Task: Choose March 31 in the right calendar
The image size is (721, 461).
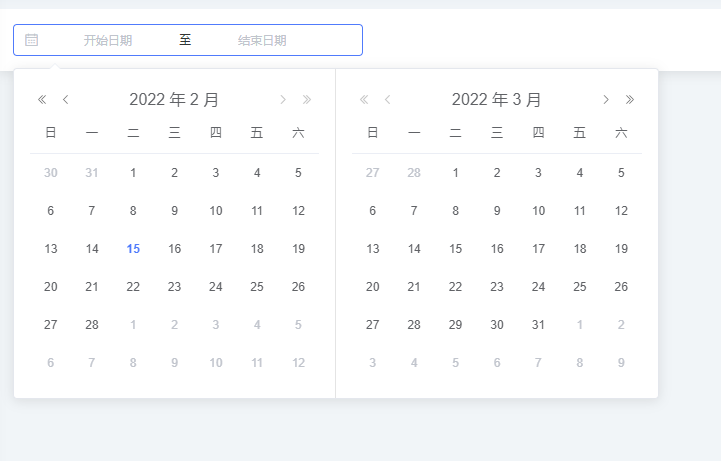Action: [x=538, y=325]
